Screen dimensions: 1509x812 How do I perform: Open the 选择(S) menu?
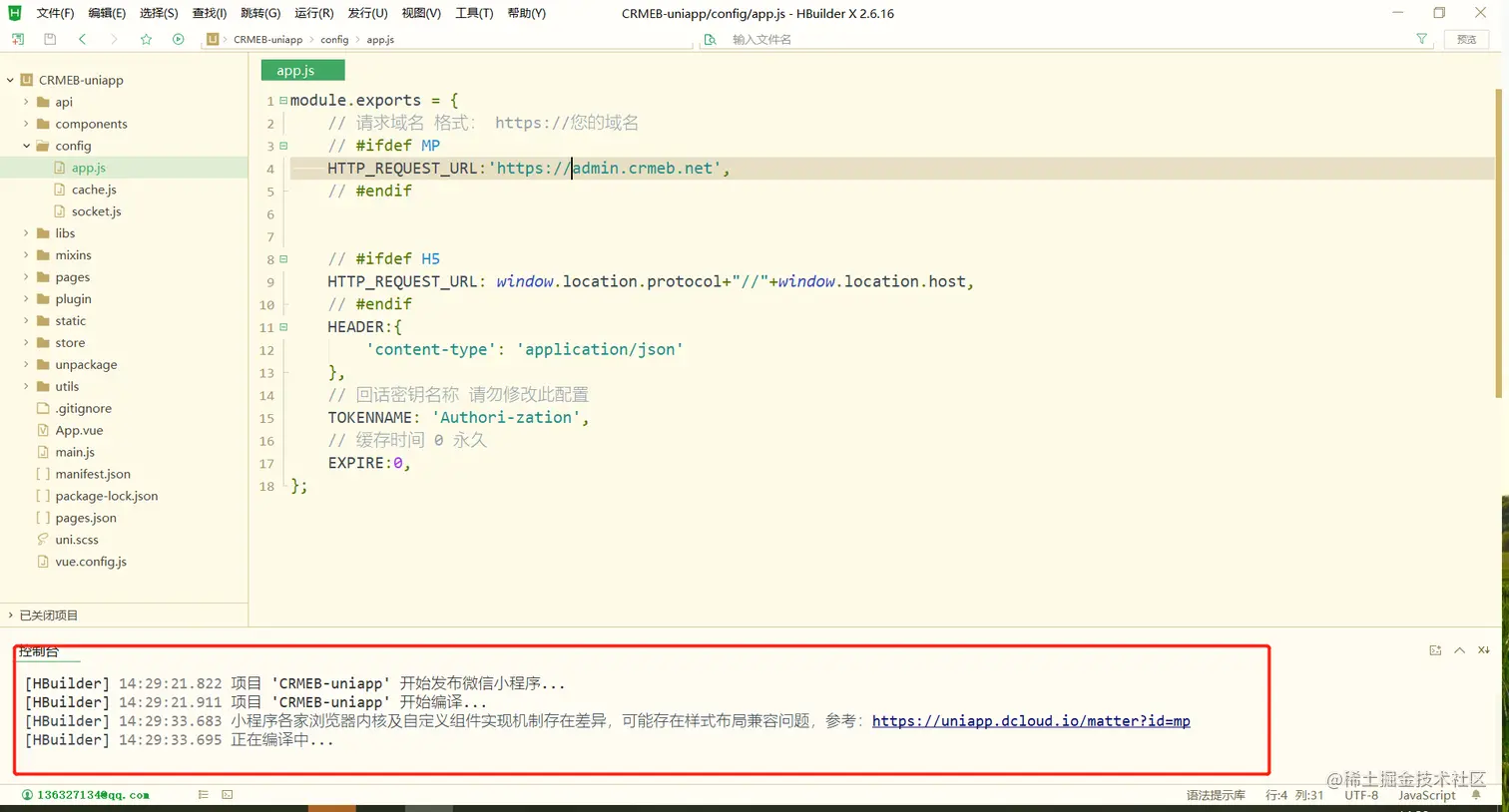159,13
